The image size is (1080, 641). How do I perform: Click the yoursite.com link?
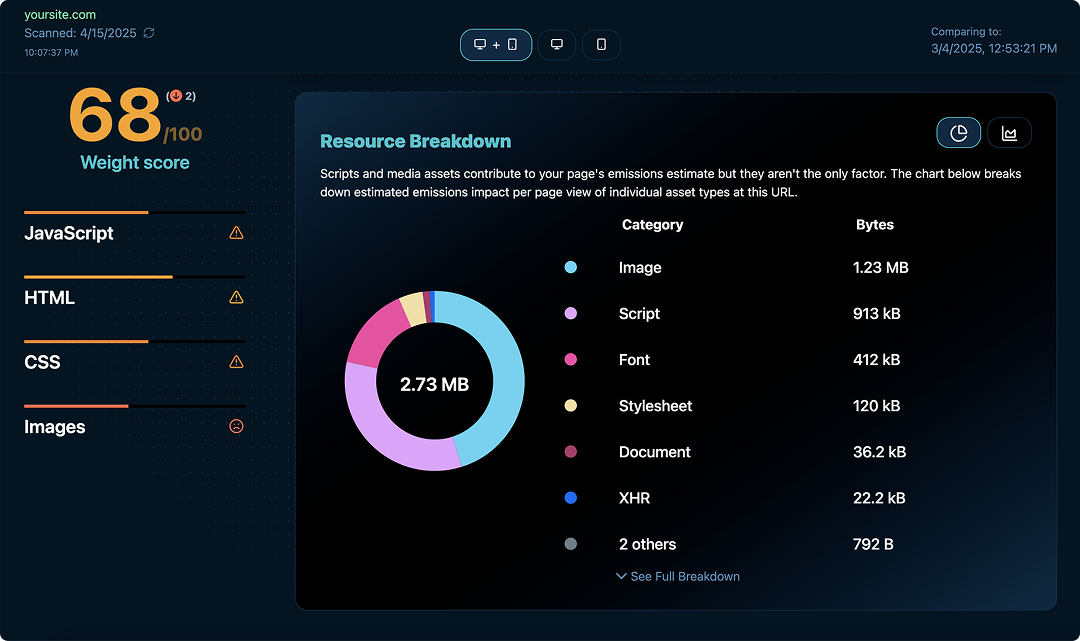[60, 14]
